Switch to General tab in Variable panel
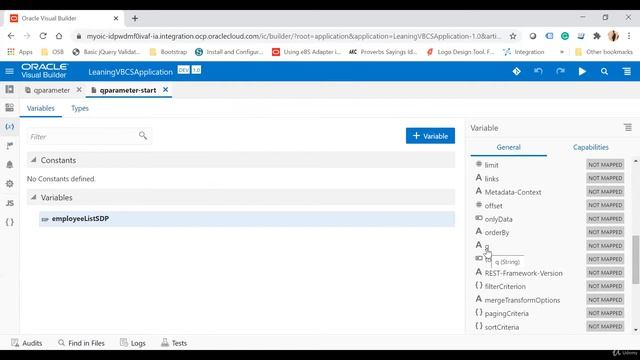The height and width of the screenshot is (360, 640). click(508, 147)
